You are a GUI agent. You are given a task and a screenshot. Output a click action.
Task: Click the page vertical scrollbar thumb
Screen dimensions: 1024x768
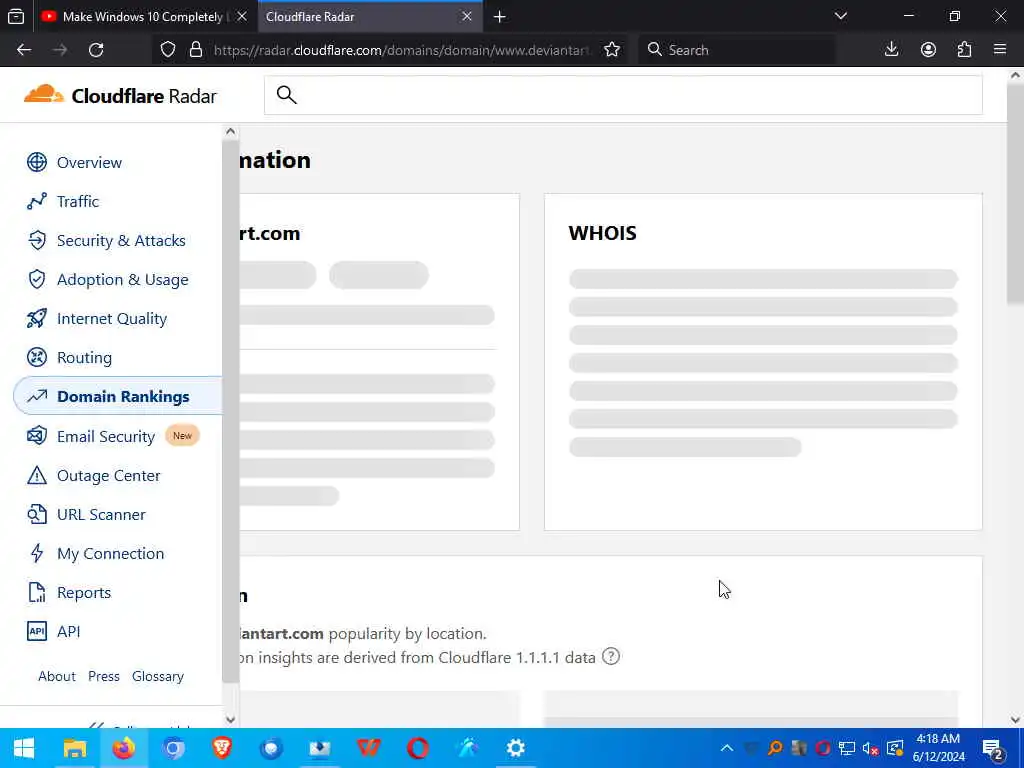coord(1015,193)
